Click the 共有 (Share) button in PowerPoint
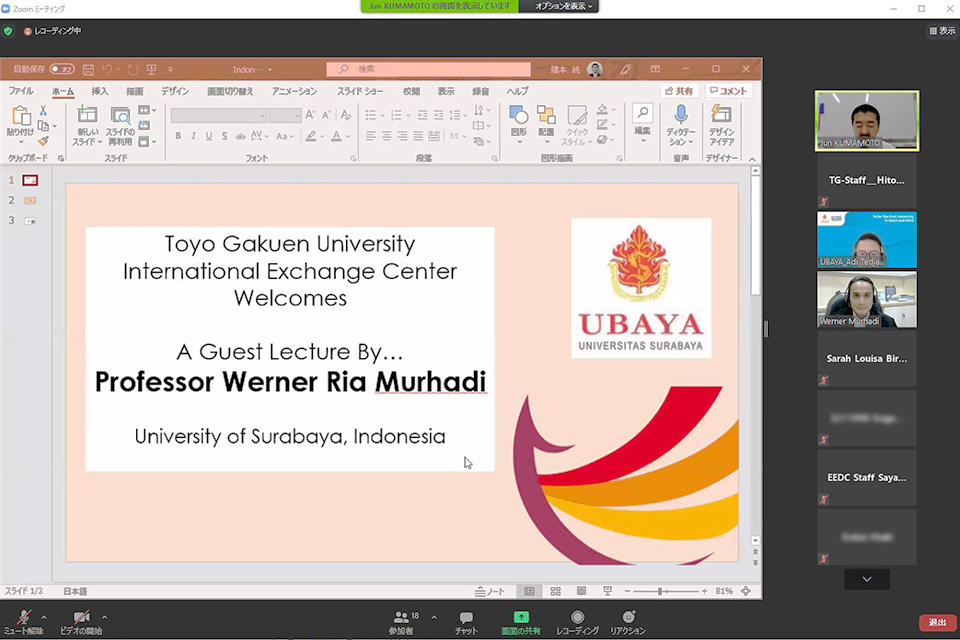Screen dimensions: 960x640 [x=680, y=91]
